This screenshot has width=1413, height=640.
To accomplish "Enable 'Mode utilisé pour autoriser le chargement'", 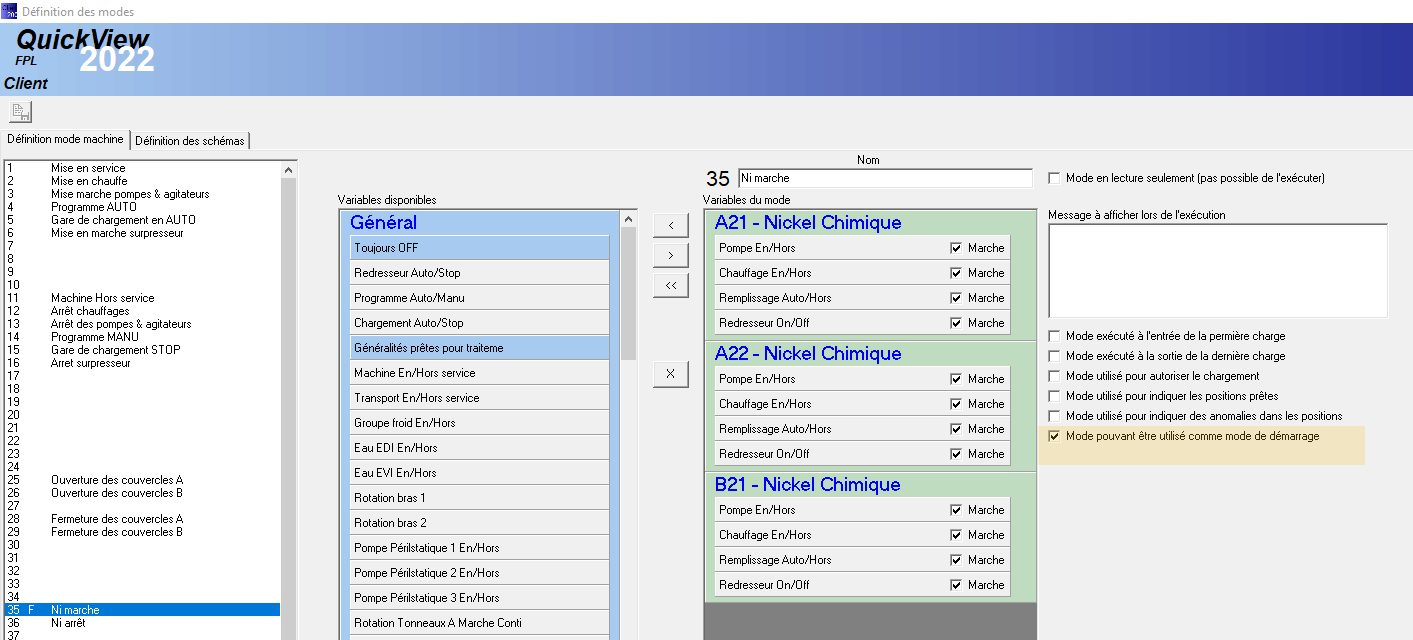I will click(1054, 376).
